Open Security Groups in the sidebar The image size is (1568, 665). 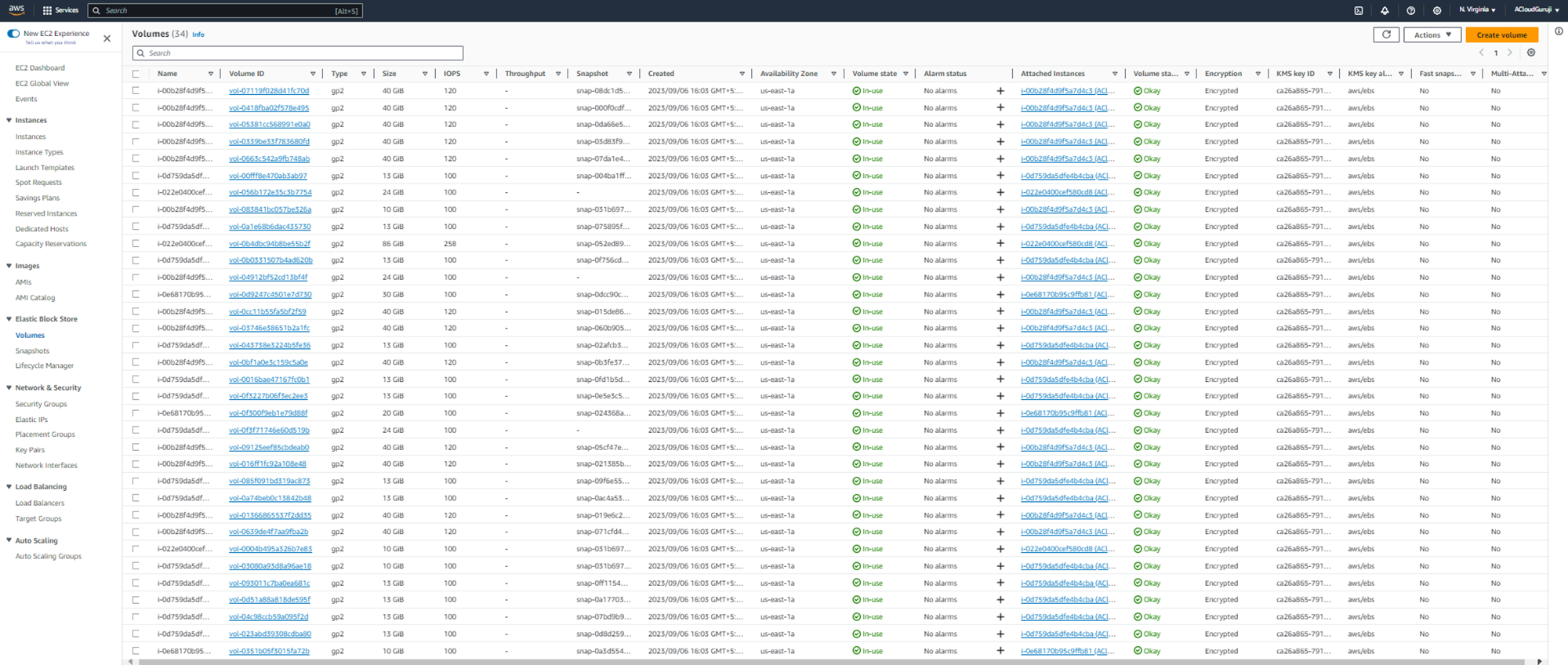tap(41, 404)
